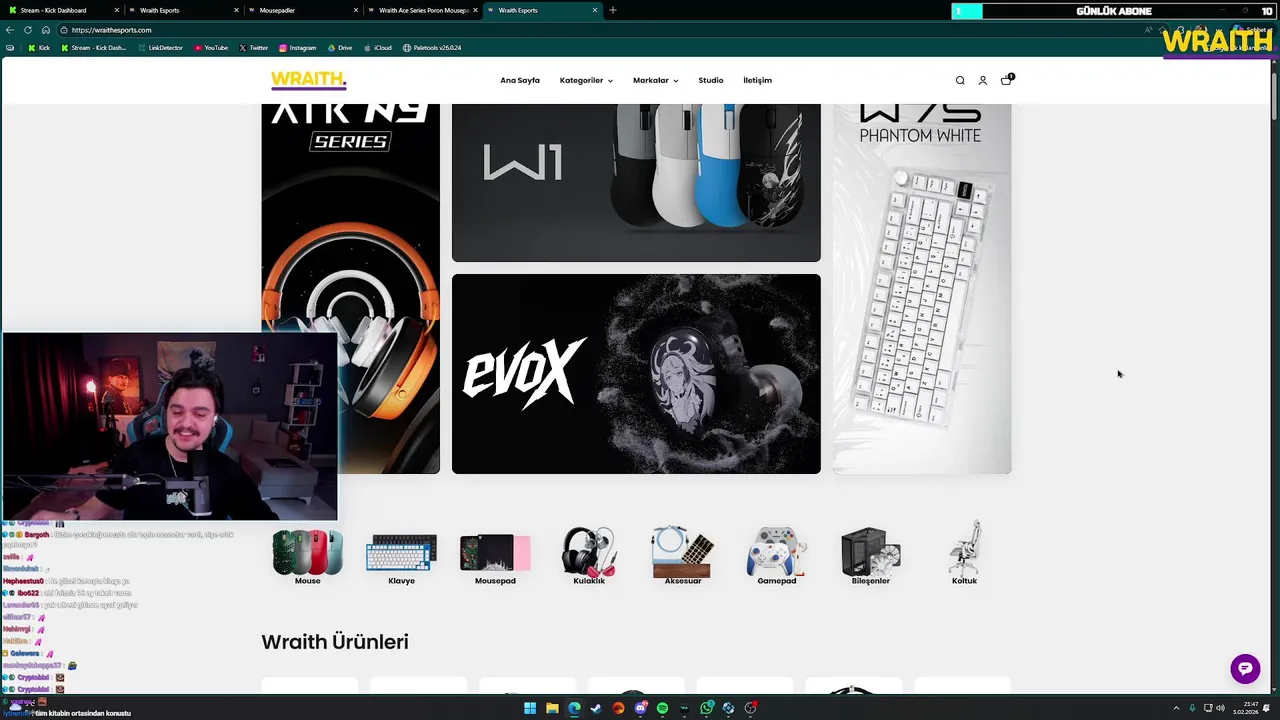This screenshot has width=1280, height=720.
Task: Show hidden system tray icons
Action: coord(1176,709)
